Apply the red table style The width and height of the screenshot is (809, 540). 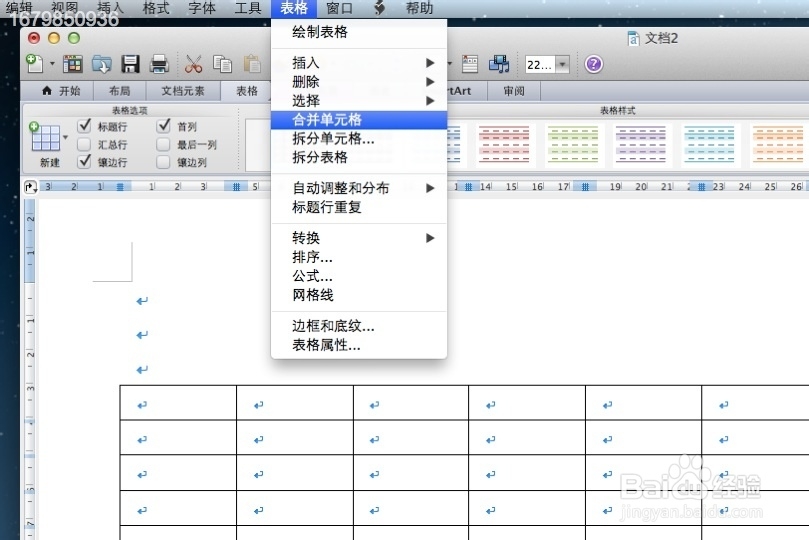click(504, 145)
